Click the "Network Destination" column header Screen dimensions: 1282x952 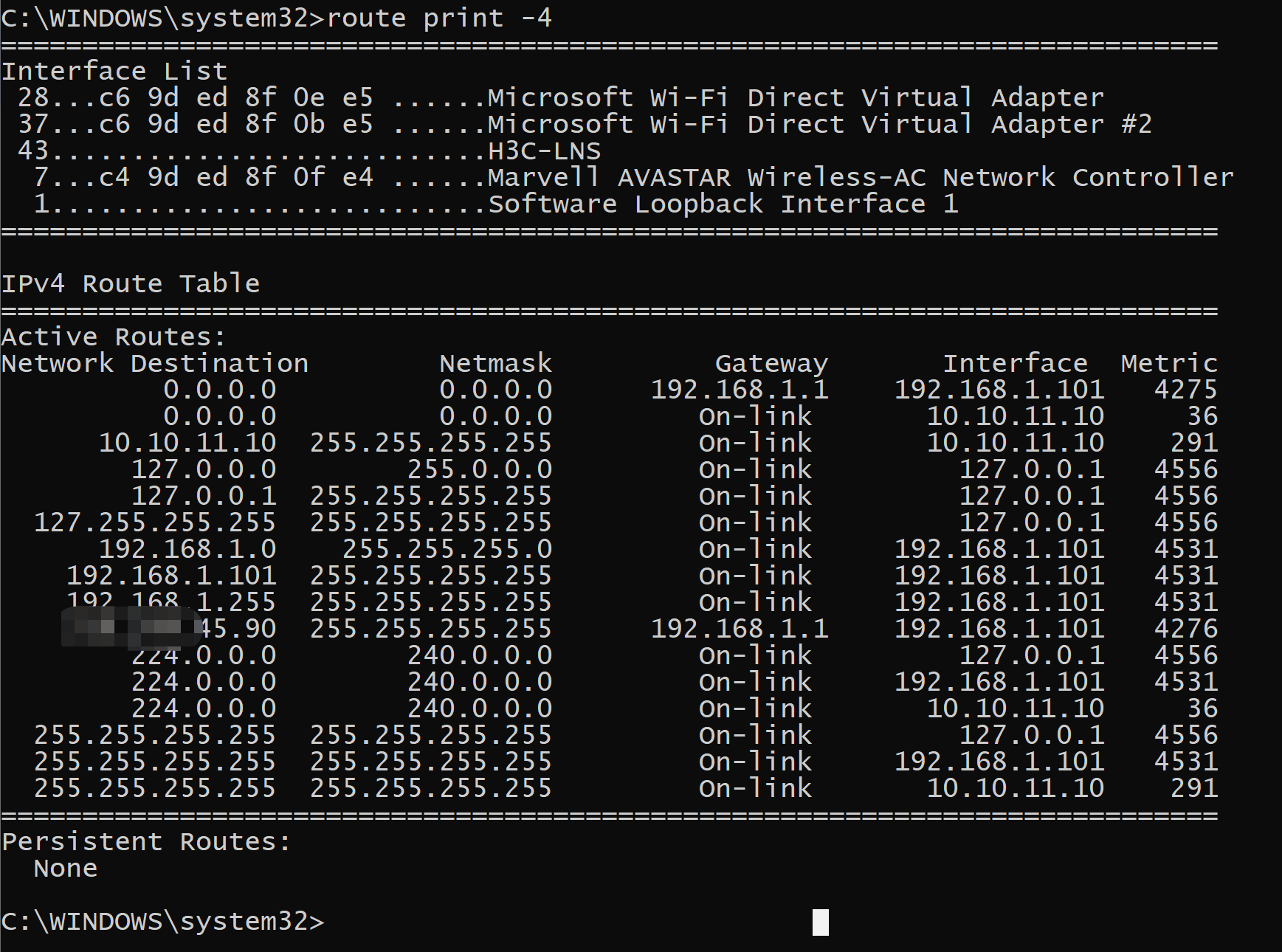[x=155, y=363]
